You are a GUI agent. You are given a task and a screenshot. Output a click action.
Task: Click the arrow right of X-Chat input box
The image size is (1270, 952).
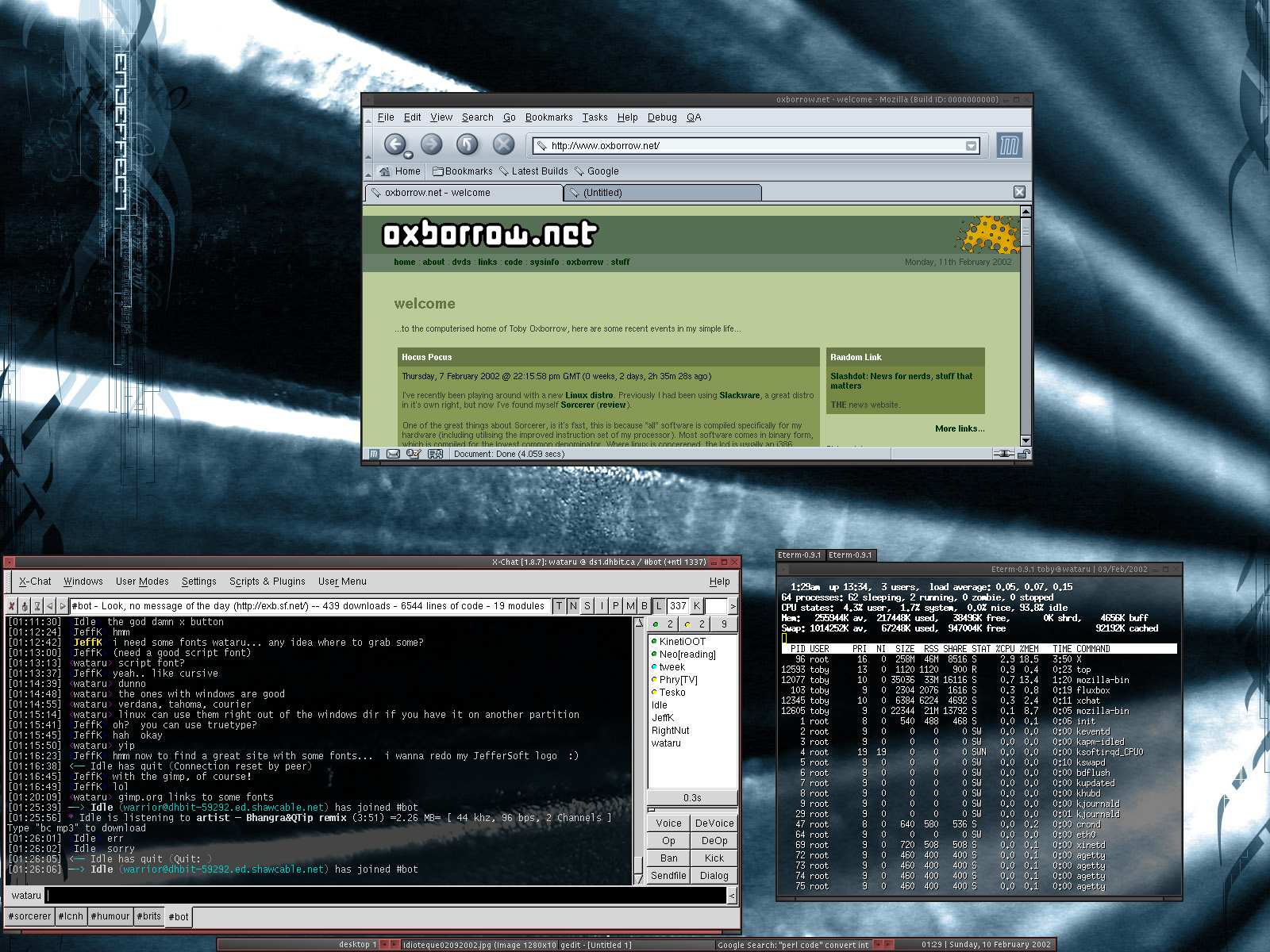pyautogui.click(x=732, y=896)
